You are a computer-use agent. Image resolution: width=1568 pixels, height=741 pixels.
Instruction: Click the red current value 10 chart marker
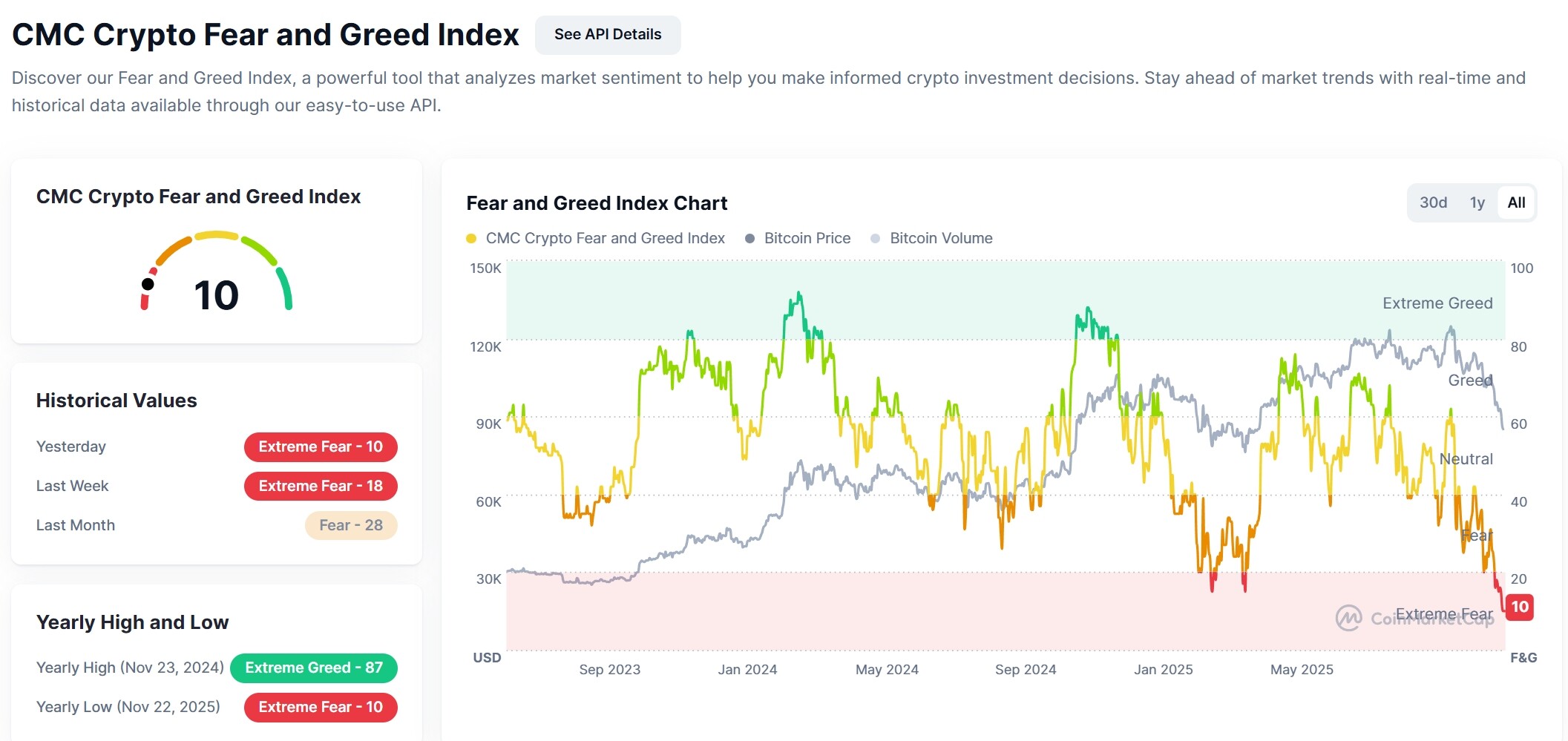[x=1519, y=607]
